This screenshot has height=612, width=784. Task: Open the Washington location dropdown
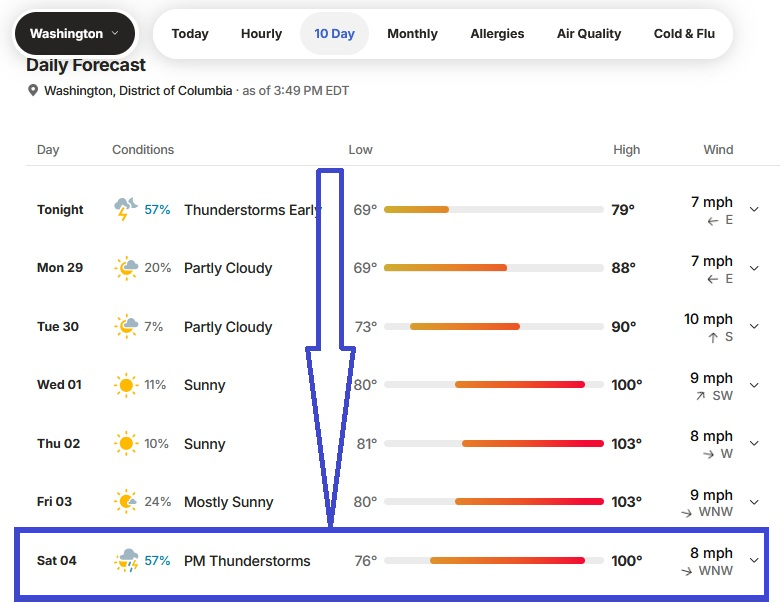(x=74, y=34)
